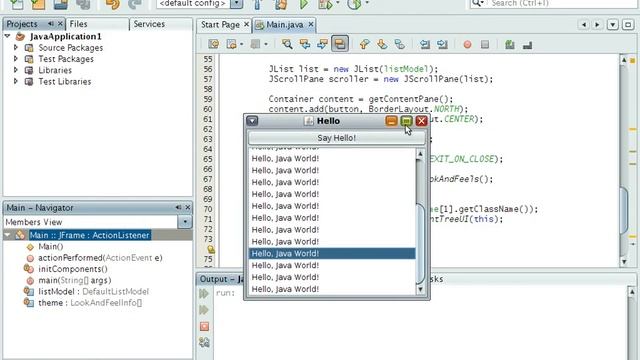Screen dimensions: 640x360
Task: Expand the Test Libraries node
Action: click(x=16, y=81)
